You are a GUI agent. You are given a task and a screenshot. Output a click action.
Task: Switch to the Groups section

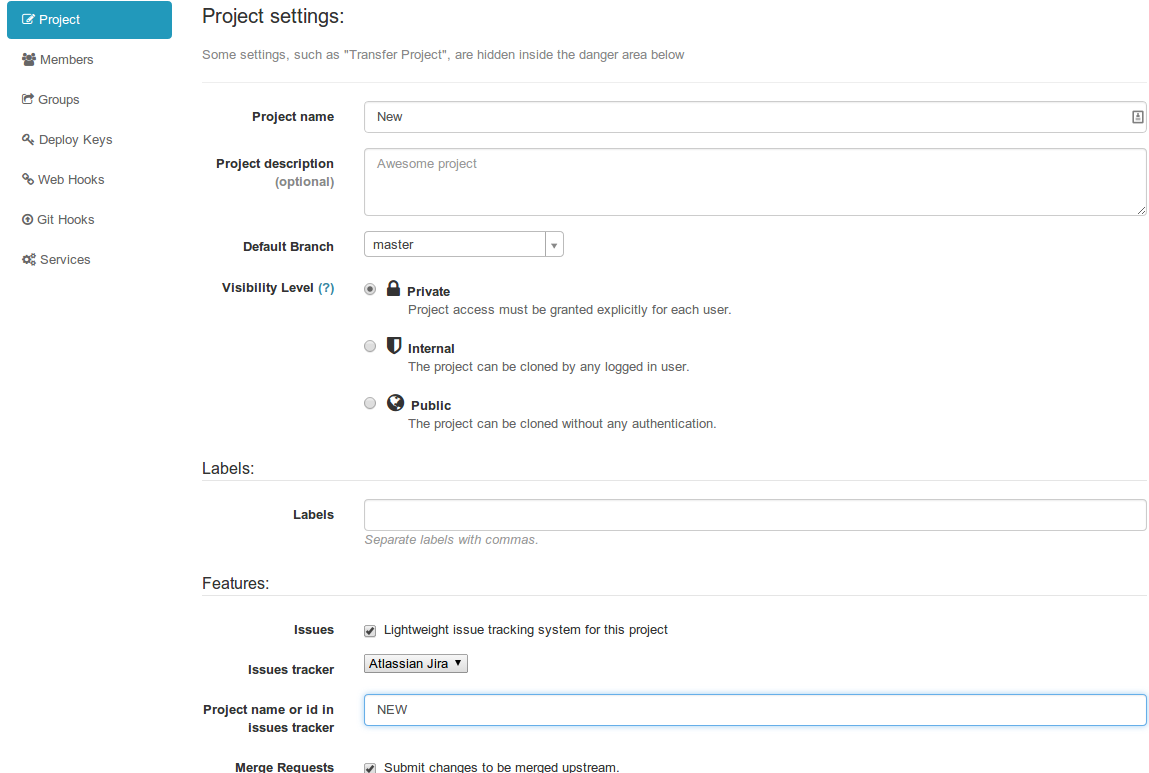click(58, 99)
